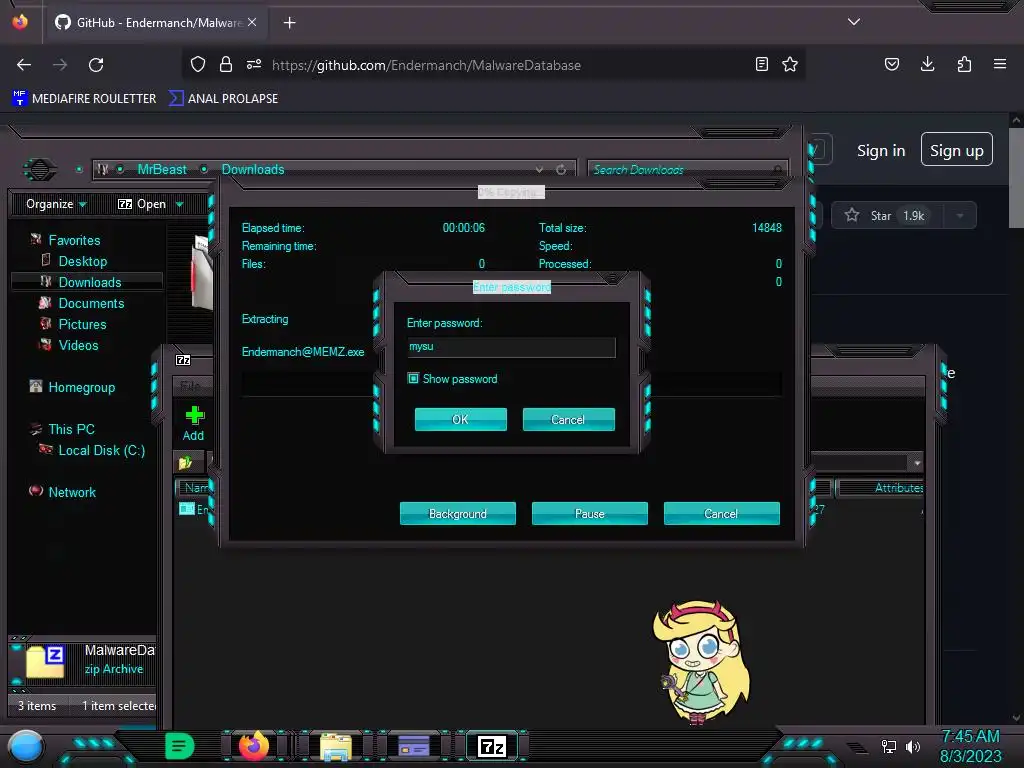1024x768 pixels.
Task: Switch to Firefox on the taskbar
Action: pos(254,746)
